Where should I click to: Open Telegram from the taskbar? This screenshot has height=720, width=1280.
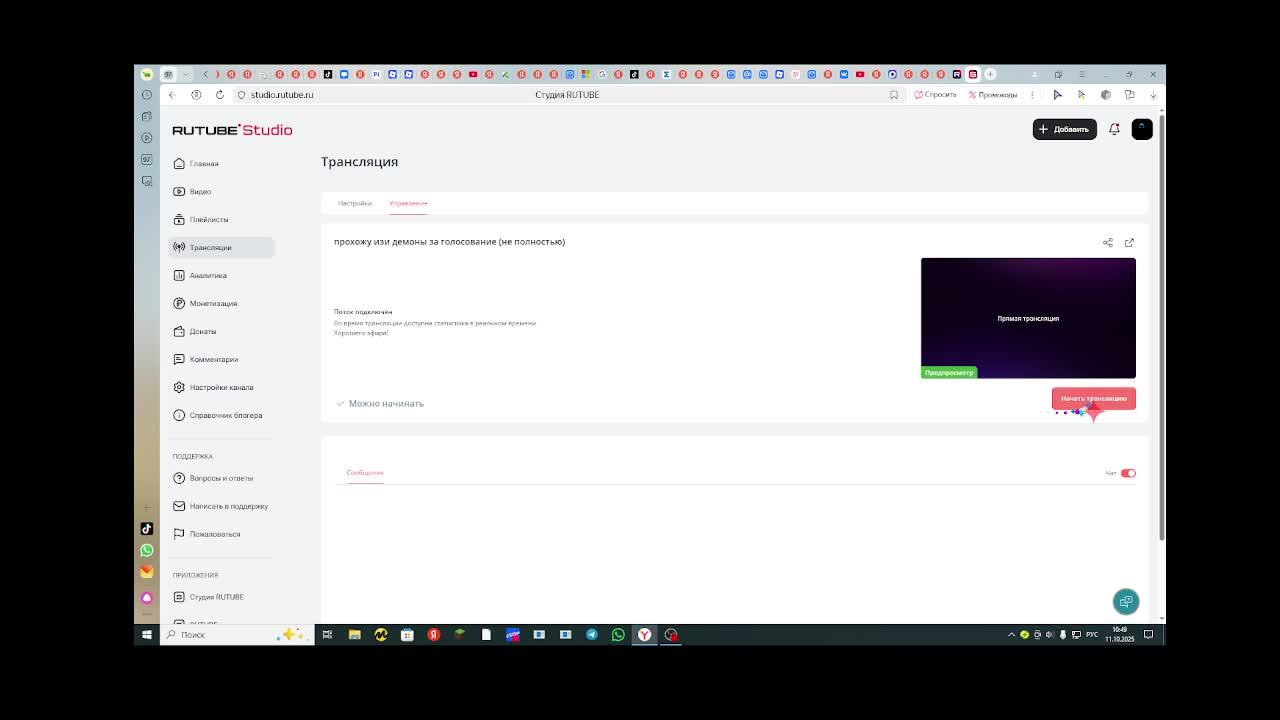pyautogui.click(x=592, y=635)
